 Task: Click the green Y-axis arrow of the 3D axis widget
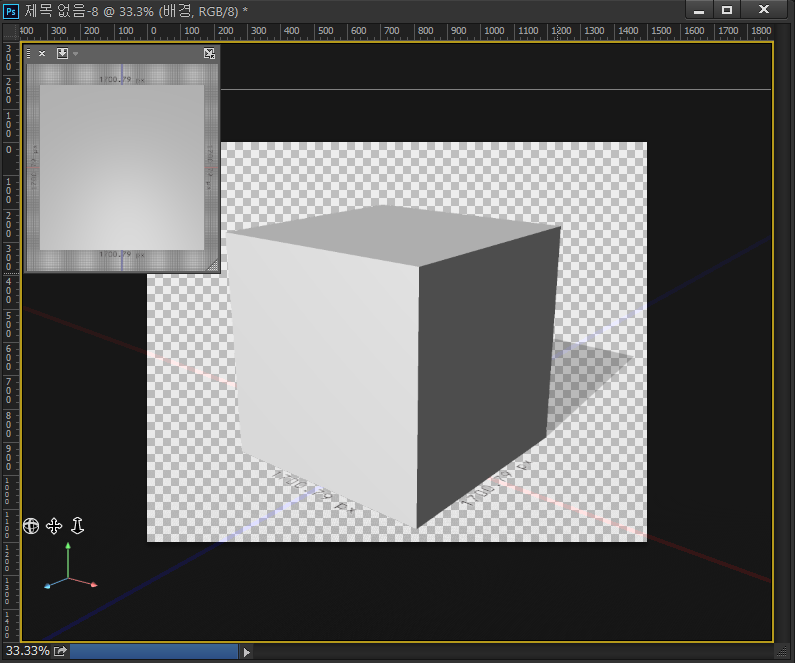tap(68, 548)
